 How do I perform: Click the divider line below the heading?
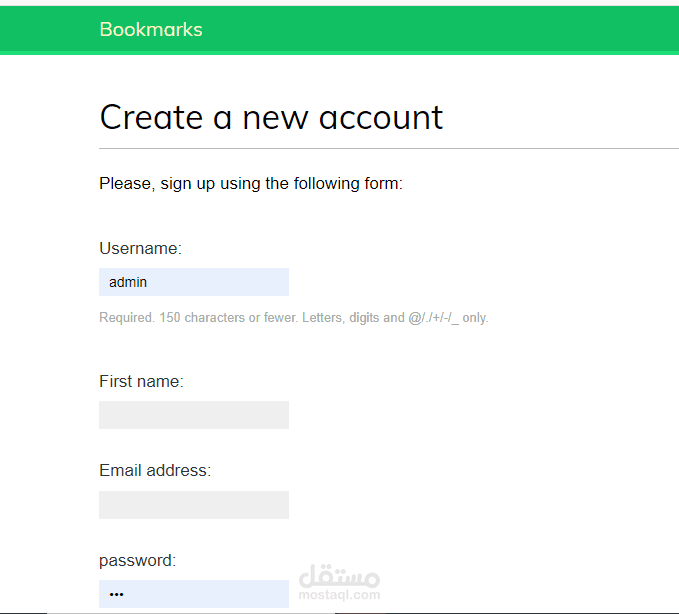tap(389, 148)
